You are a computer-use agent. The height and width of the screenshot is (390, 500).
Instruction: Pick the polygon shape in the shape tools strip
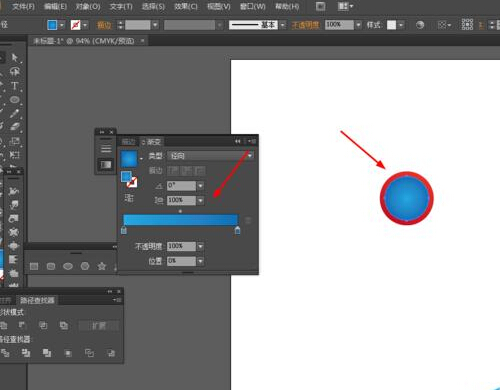point(85,266)
